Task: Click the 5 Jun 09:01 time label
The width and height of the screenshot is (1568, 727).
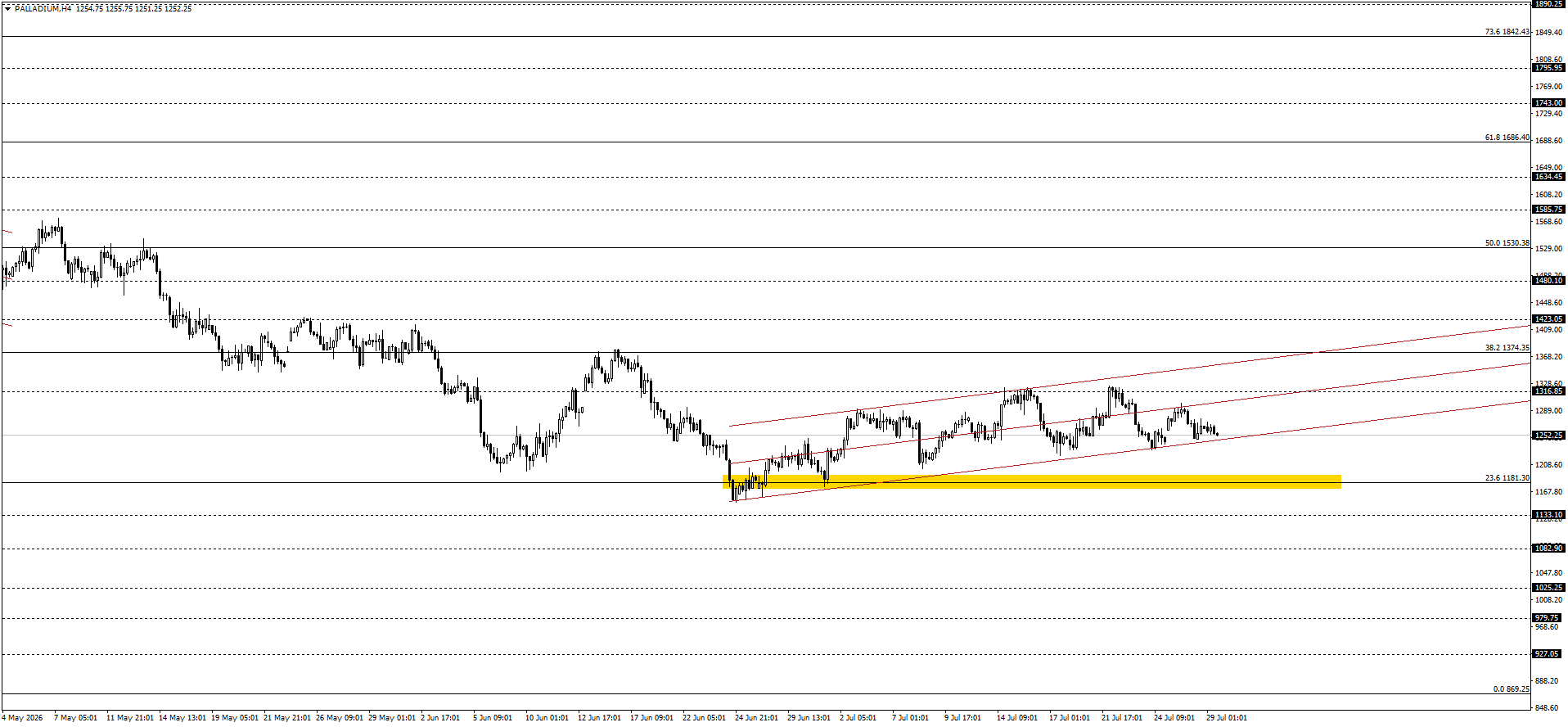Action: [493, 718]
